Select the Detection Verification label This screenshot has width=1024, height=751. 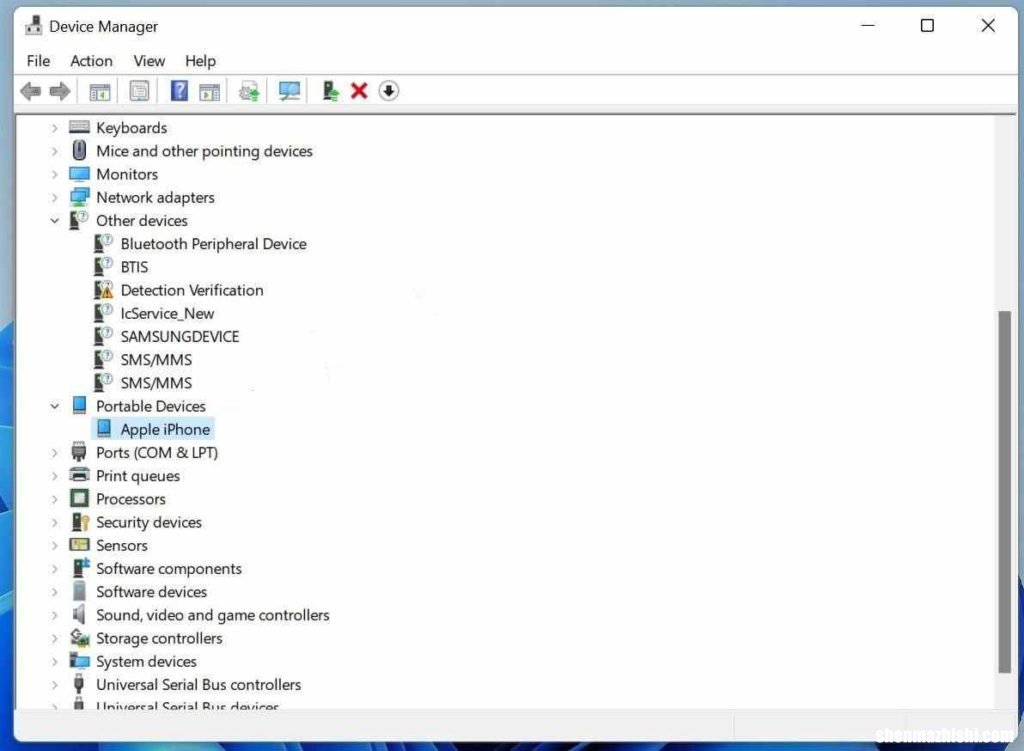192,290
